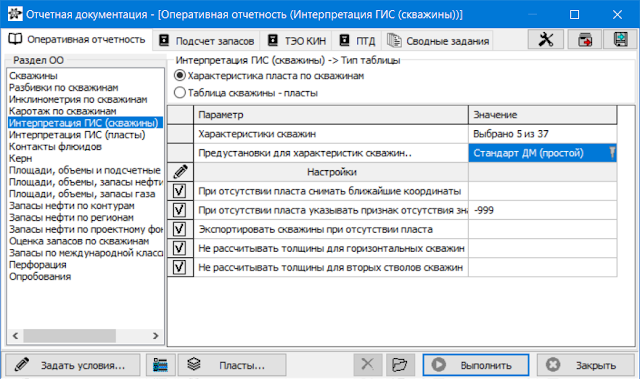Open the wrench and screwdriver settings icon

(x=546, y=39)
